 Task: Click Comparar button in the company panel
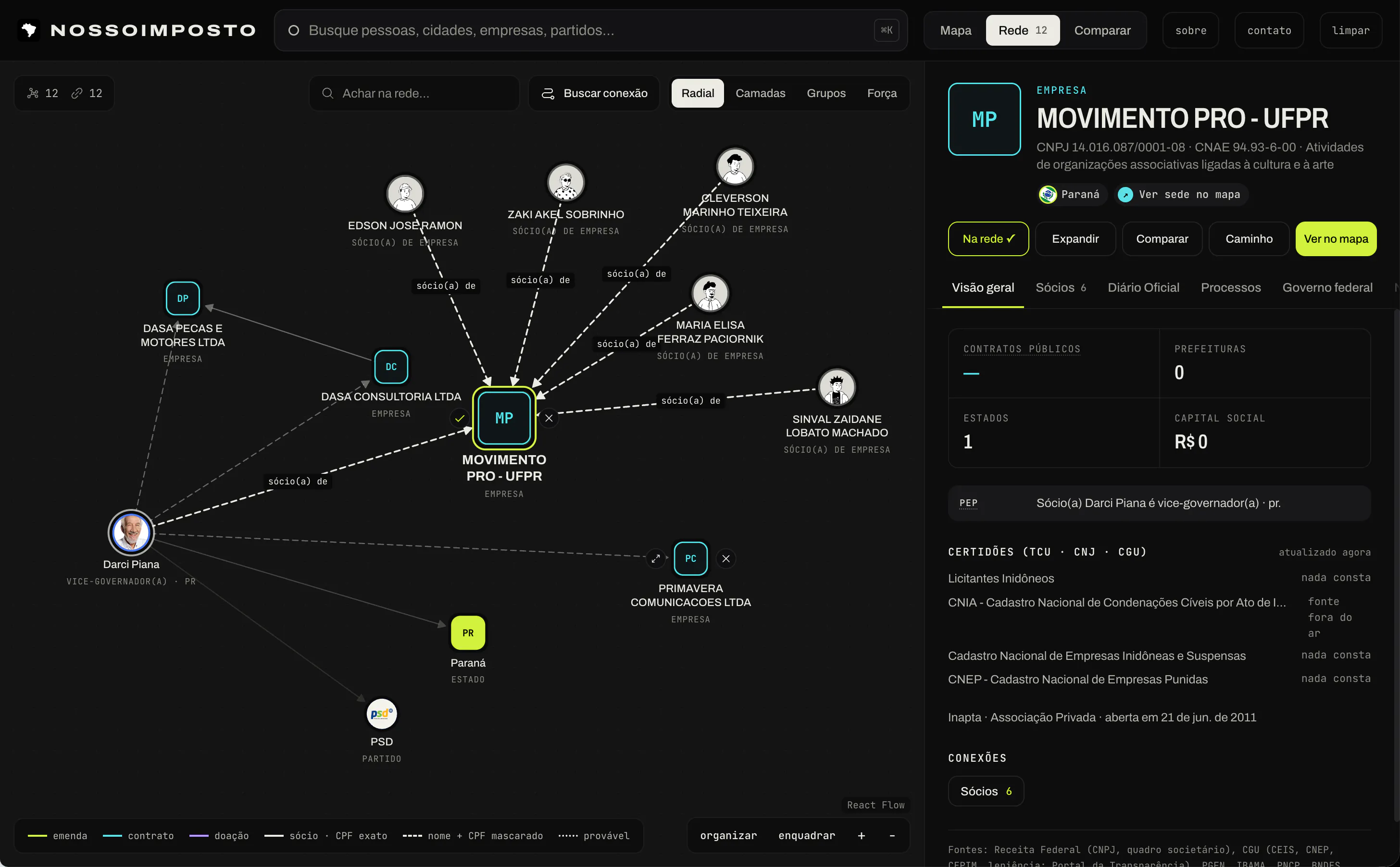point(1162,238)
